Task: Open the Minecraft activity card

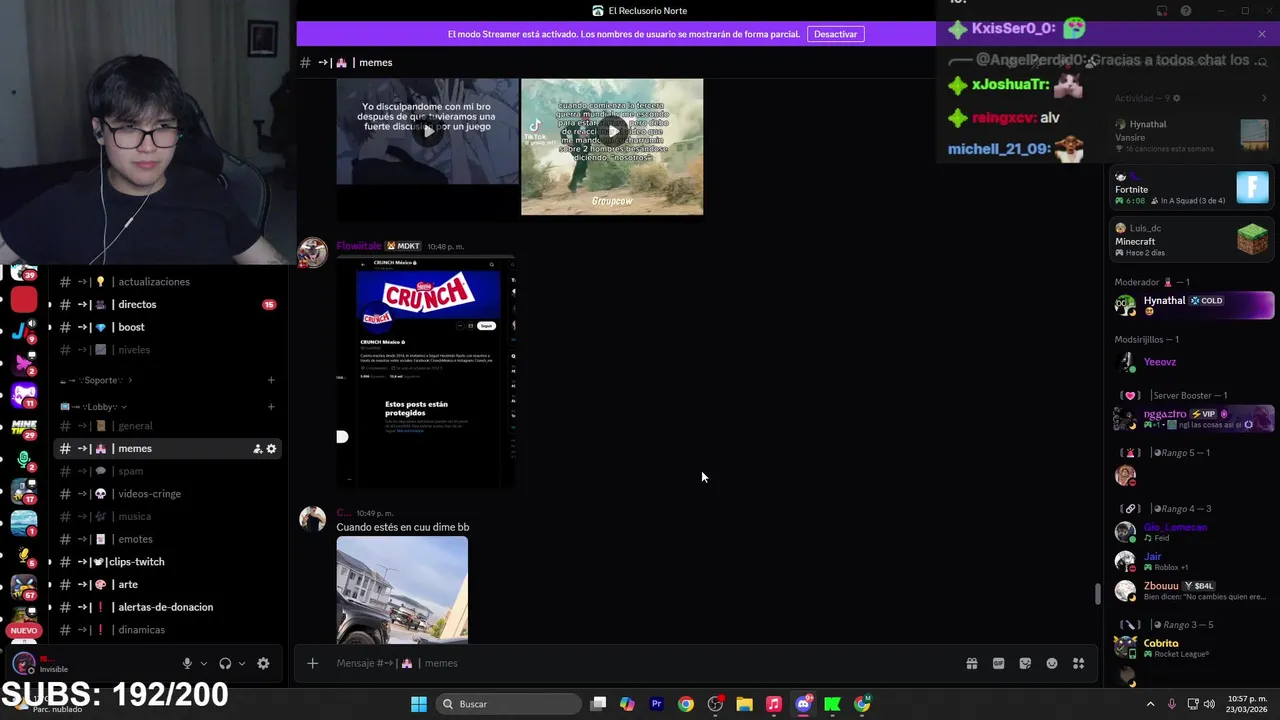Action: pos(1192,240)
